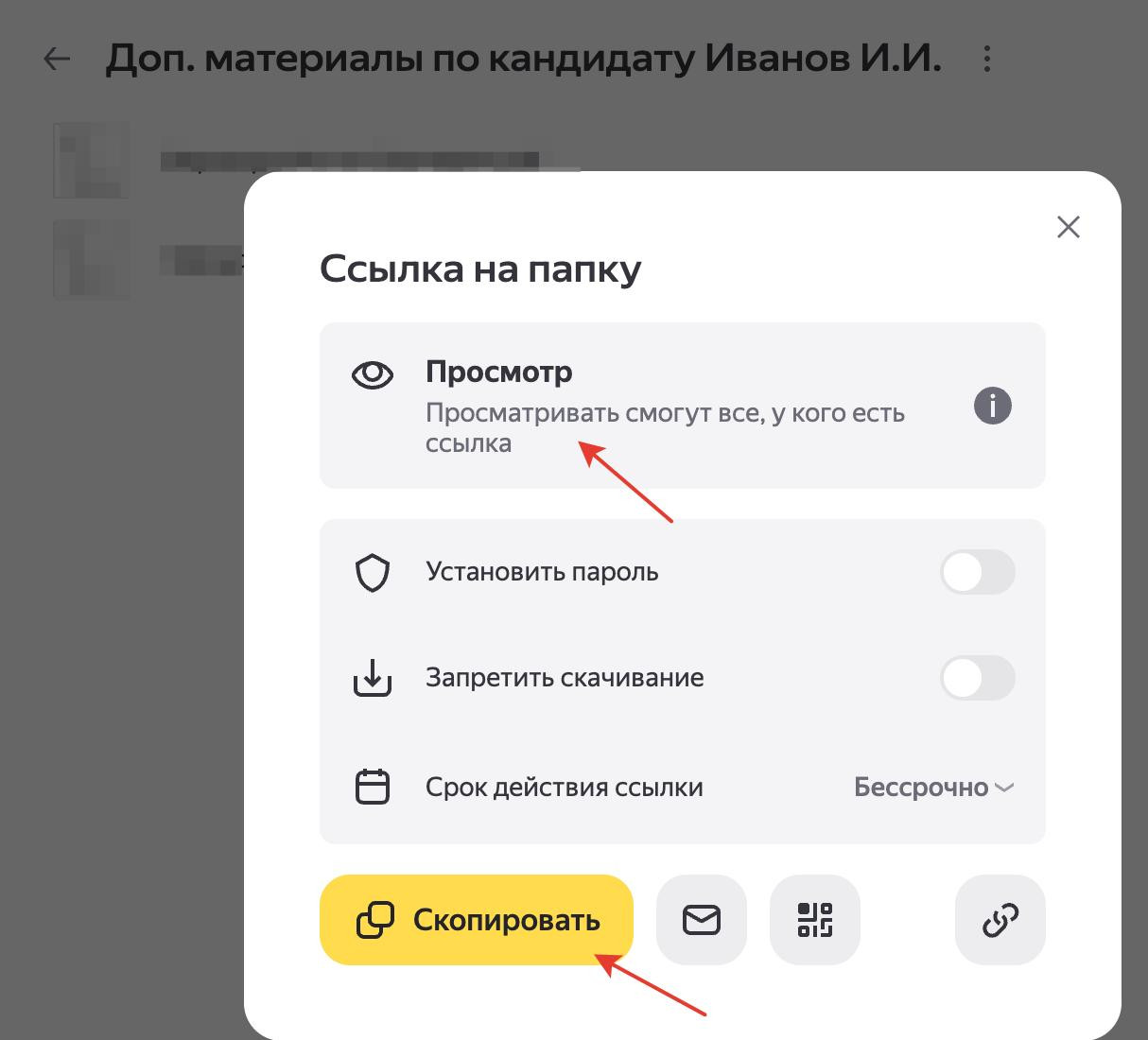
Task: Send link via email envelope icon
Action: coord(702,920)
